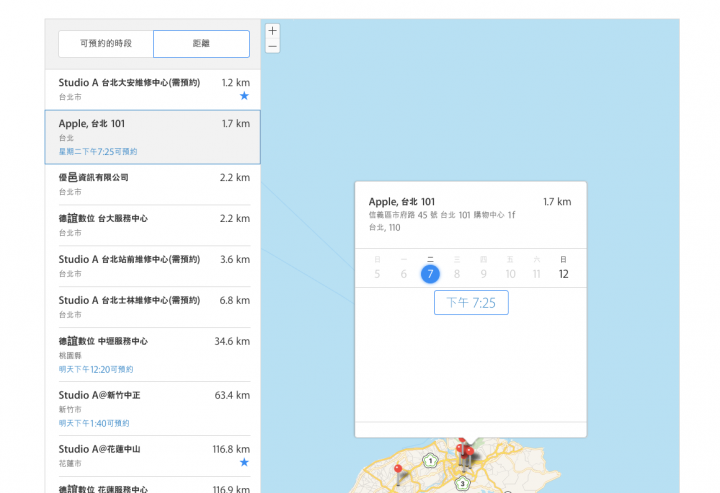Click 明天下午1:40可預約 availability link
Screen dimensions: 720x493
pos(94,423)
